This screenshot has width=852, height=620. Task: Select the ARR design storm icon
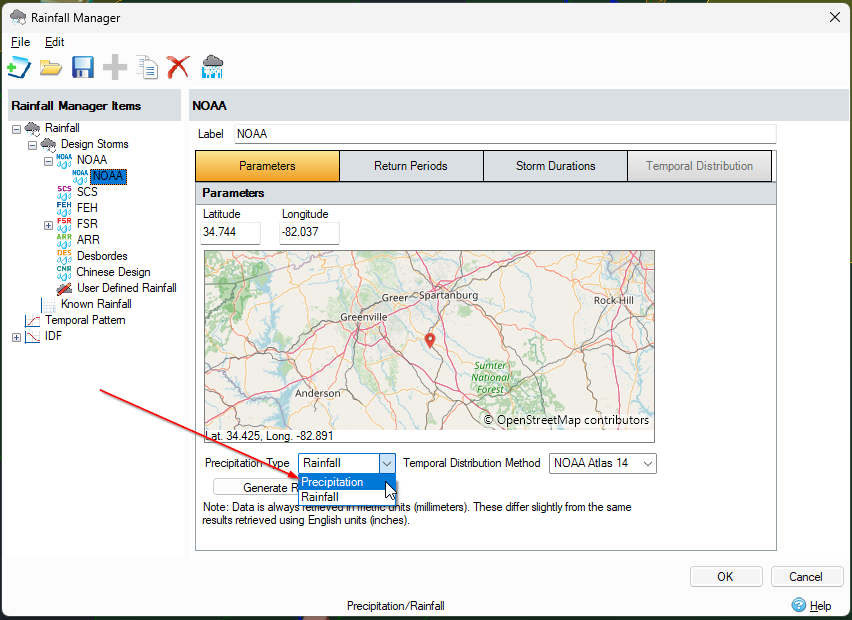pos(64,239)
